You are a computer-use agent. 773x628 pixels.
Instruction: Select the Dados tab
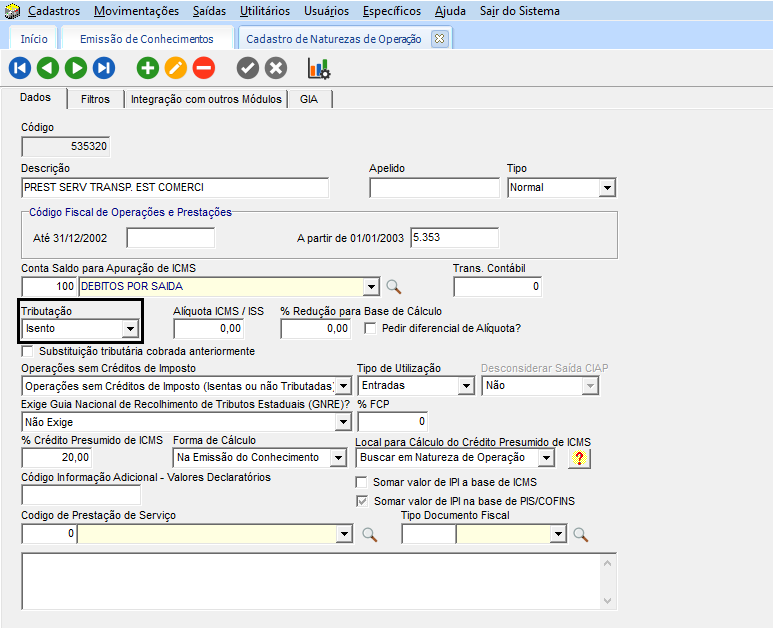[35, 98]
